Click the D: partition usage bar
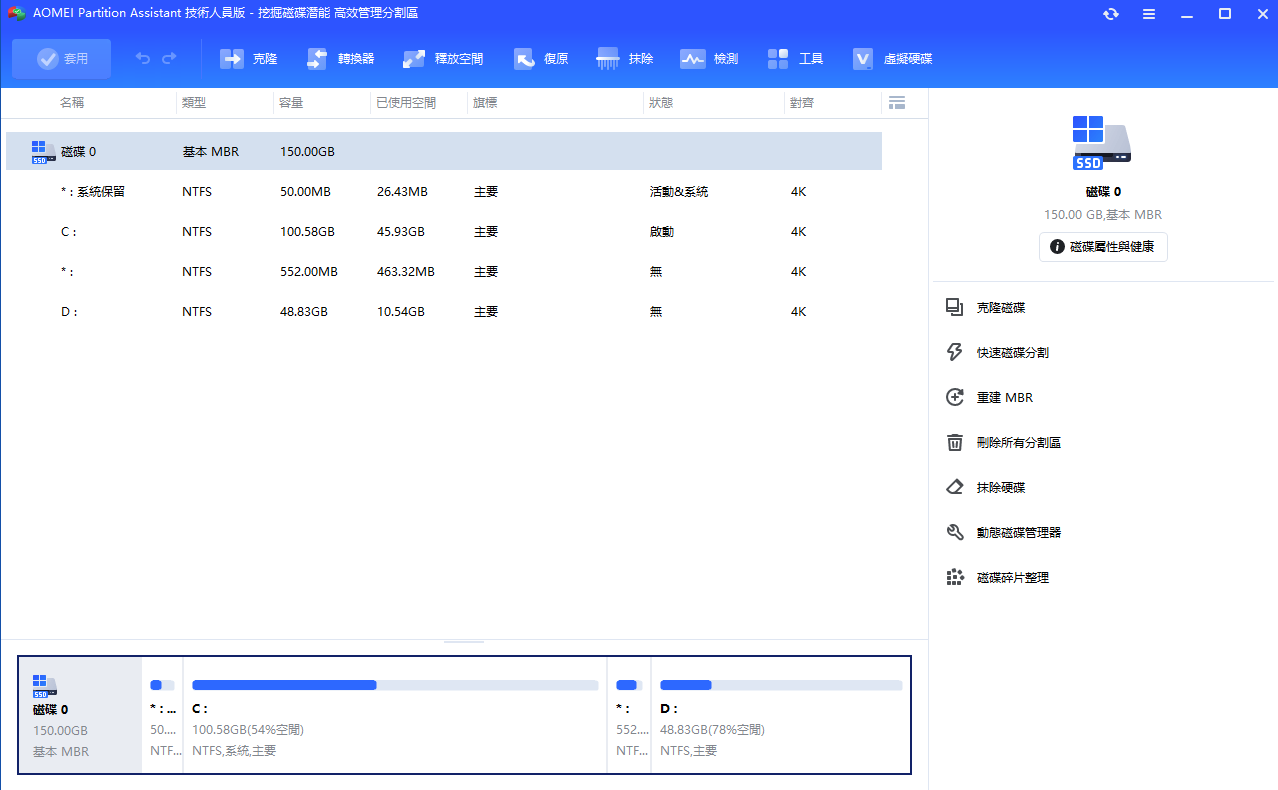Screen dimensions: 1278x790 point(780,685)
